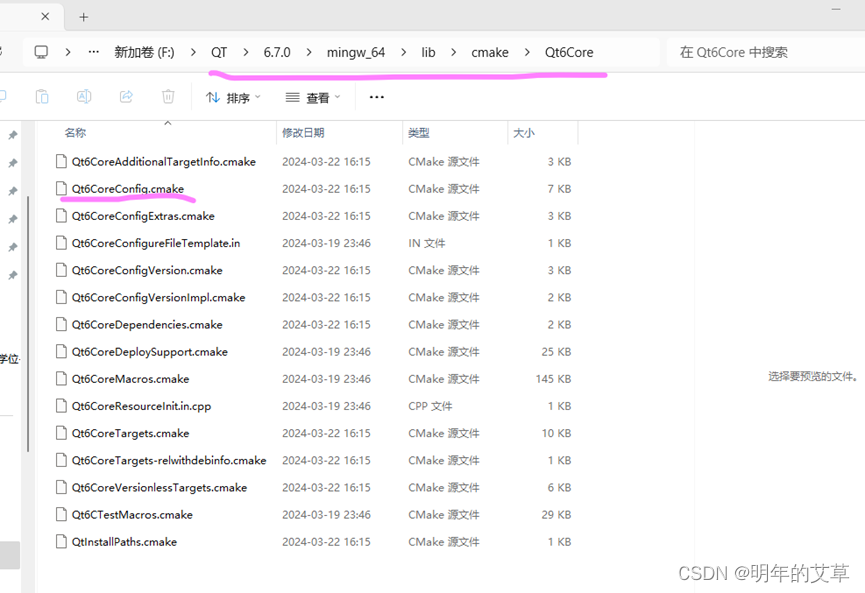Click the IN 文件 type cell
The image size is (865, 593).
(x=426, y=243)
